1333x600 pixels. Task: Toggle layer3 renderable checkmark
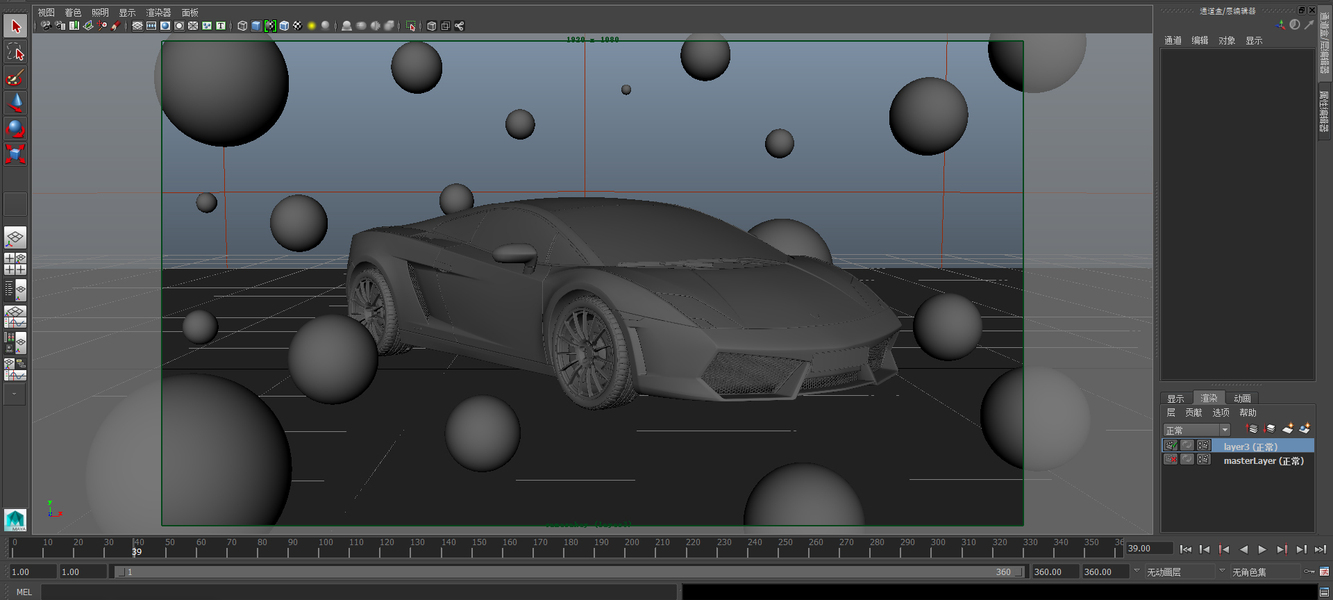point(1170,445)
